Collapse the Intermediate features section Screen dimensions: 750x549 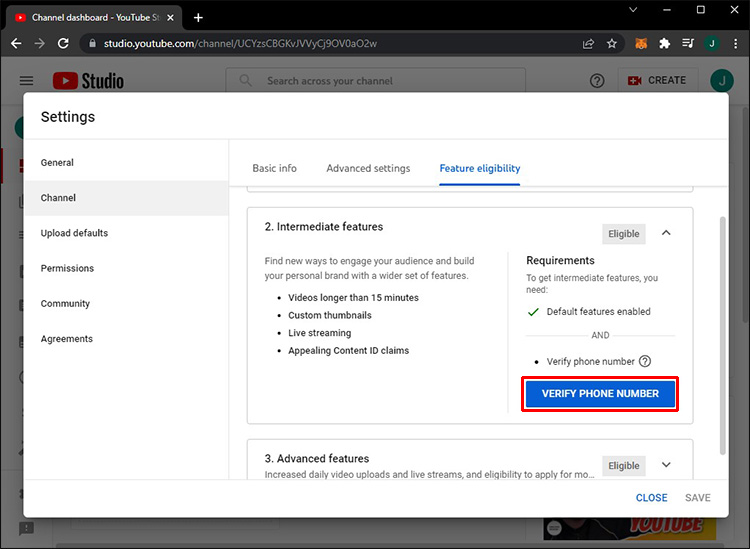pyautogui.click(x=666, y=233)
